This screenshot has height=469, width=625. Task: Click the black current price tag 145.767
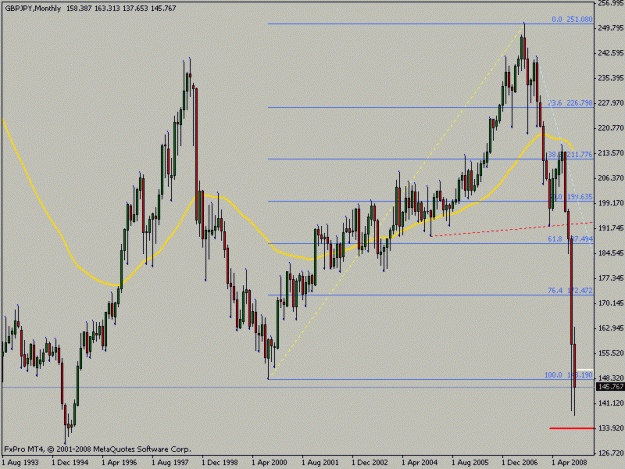coord(610,387)
